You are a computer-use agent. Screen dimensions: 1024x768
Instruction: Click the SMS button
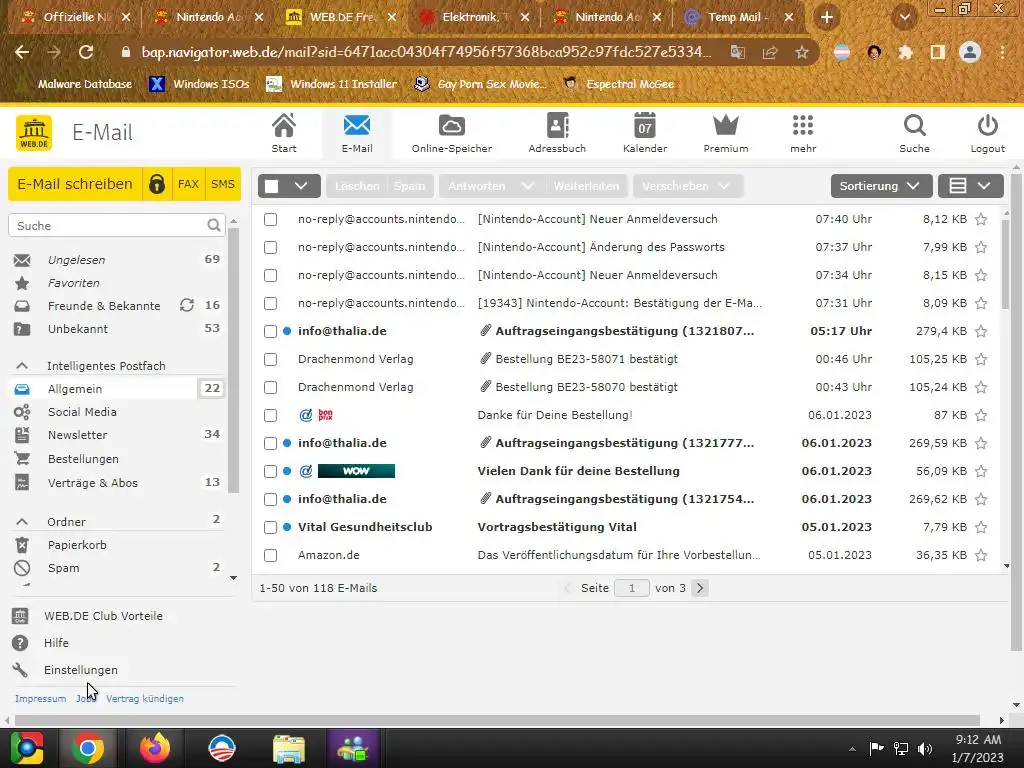coord(223,184)
